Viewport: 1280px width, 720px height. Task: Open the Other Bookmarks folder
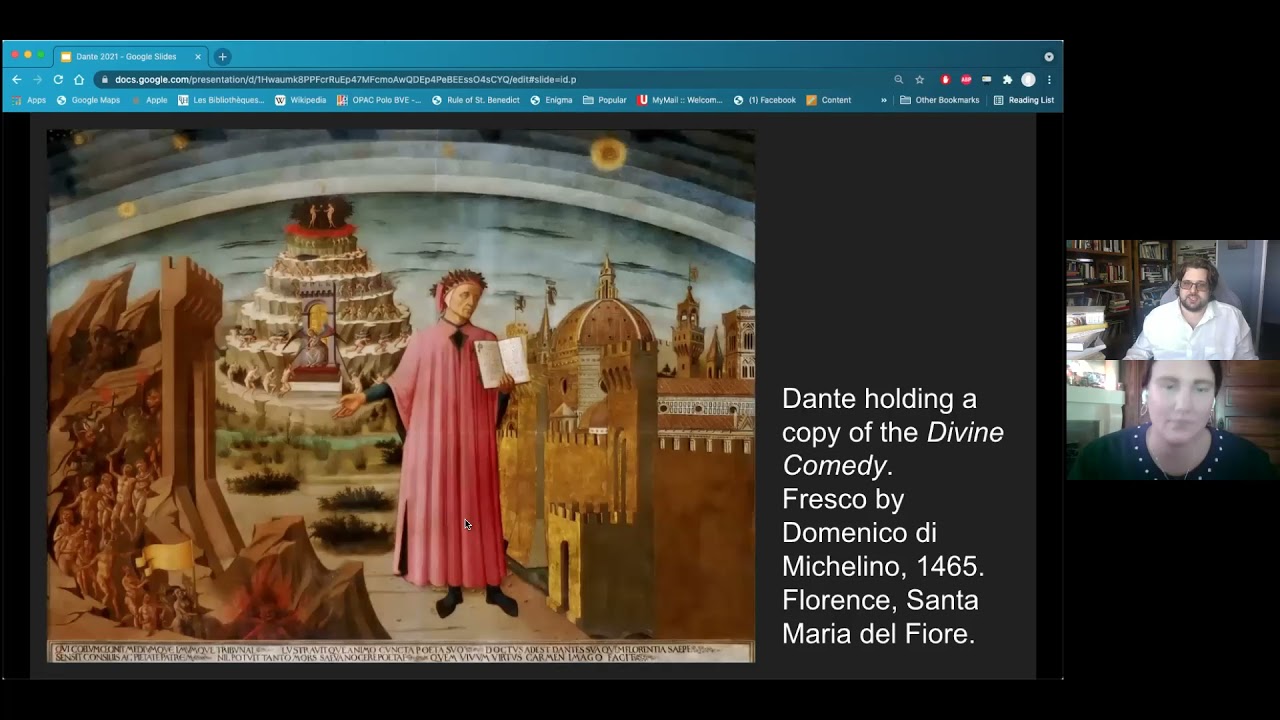pyautogui.click(x=940, y=100)
